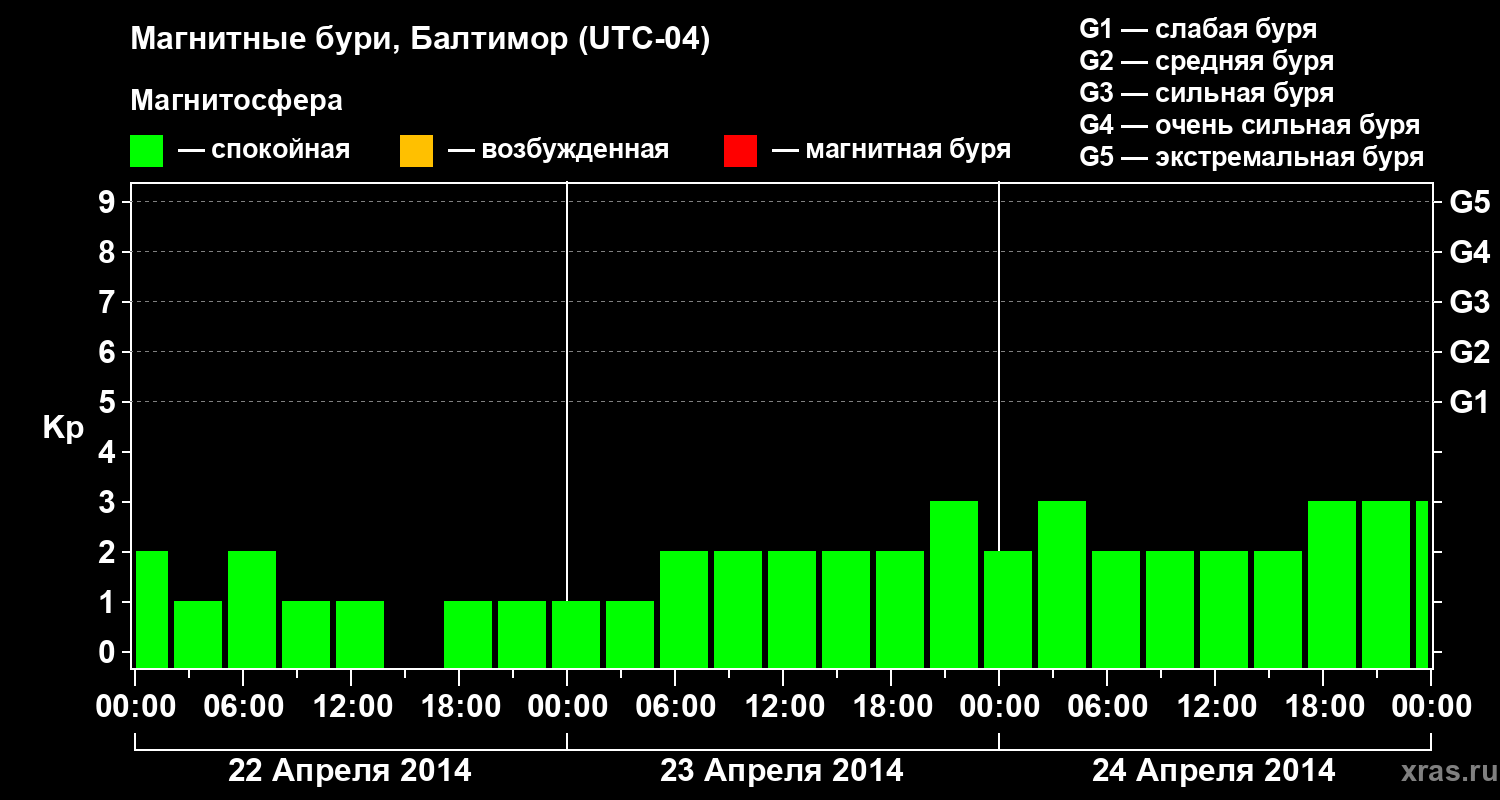Image resolution: width=1500 pixels, height=800 pixels.
Task: Click the red 'магнитная буря' legend swatch
Action: (740, 151)
